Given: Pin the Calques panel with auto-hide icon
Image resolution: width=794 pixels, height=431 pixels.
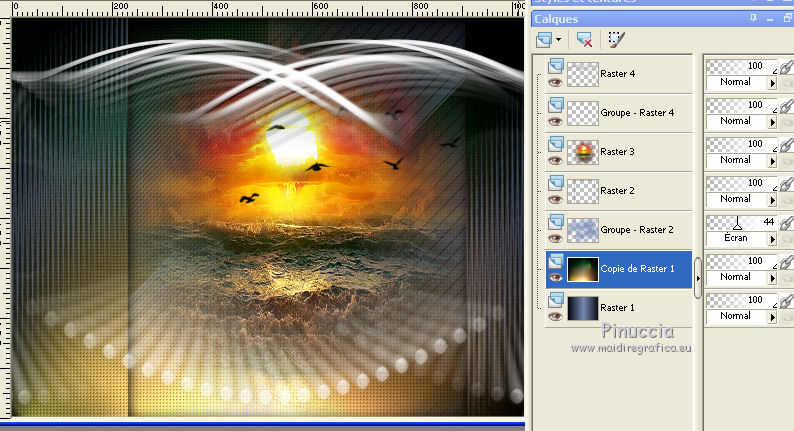Looking at the screenshot, I should (753, 18).
